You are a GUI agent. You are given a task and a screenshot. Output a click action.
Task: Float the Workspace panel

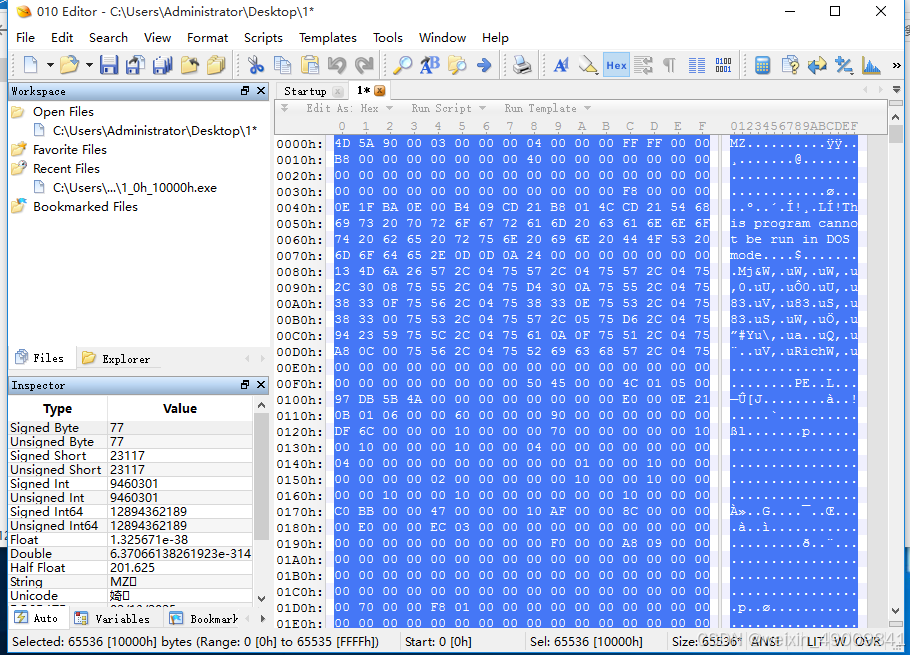pos(245,91)
